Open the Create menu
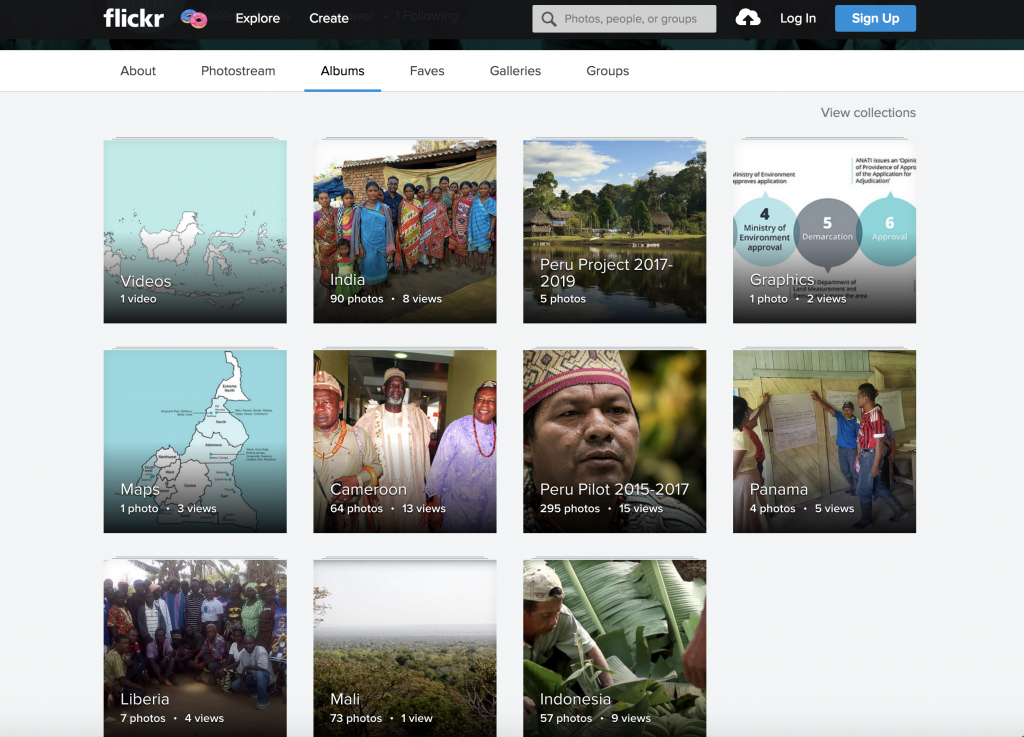The width and height of the screenshot is (1024, 737). [x=328, y=18]
